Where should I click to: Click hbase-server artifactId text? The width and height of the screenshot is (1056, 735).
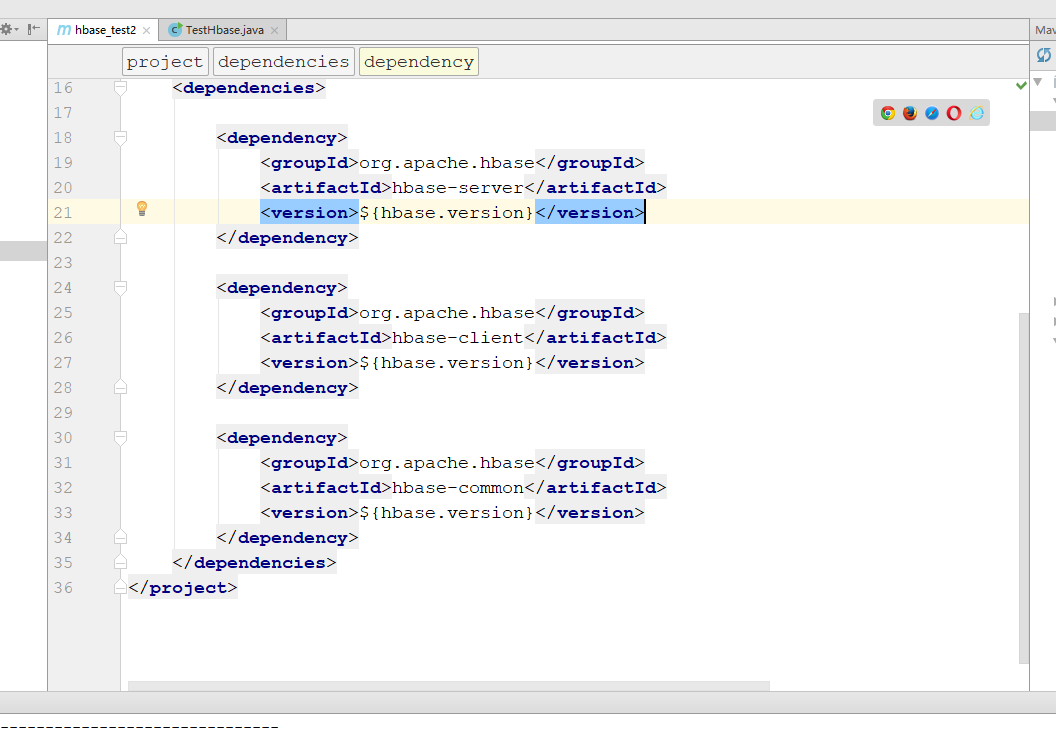point(458,188)
